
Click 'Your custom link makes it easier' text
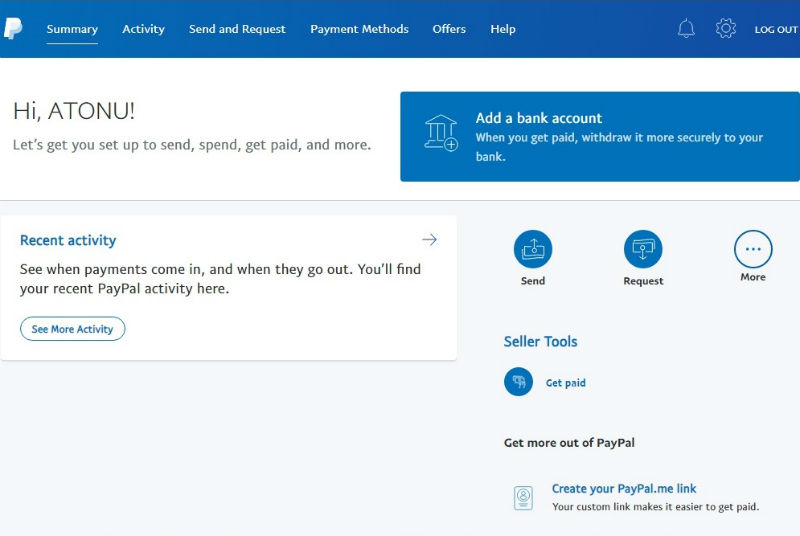pos(656,507)
